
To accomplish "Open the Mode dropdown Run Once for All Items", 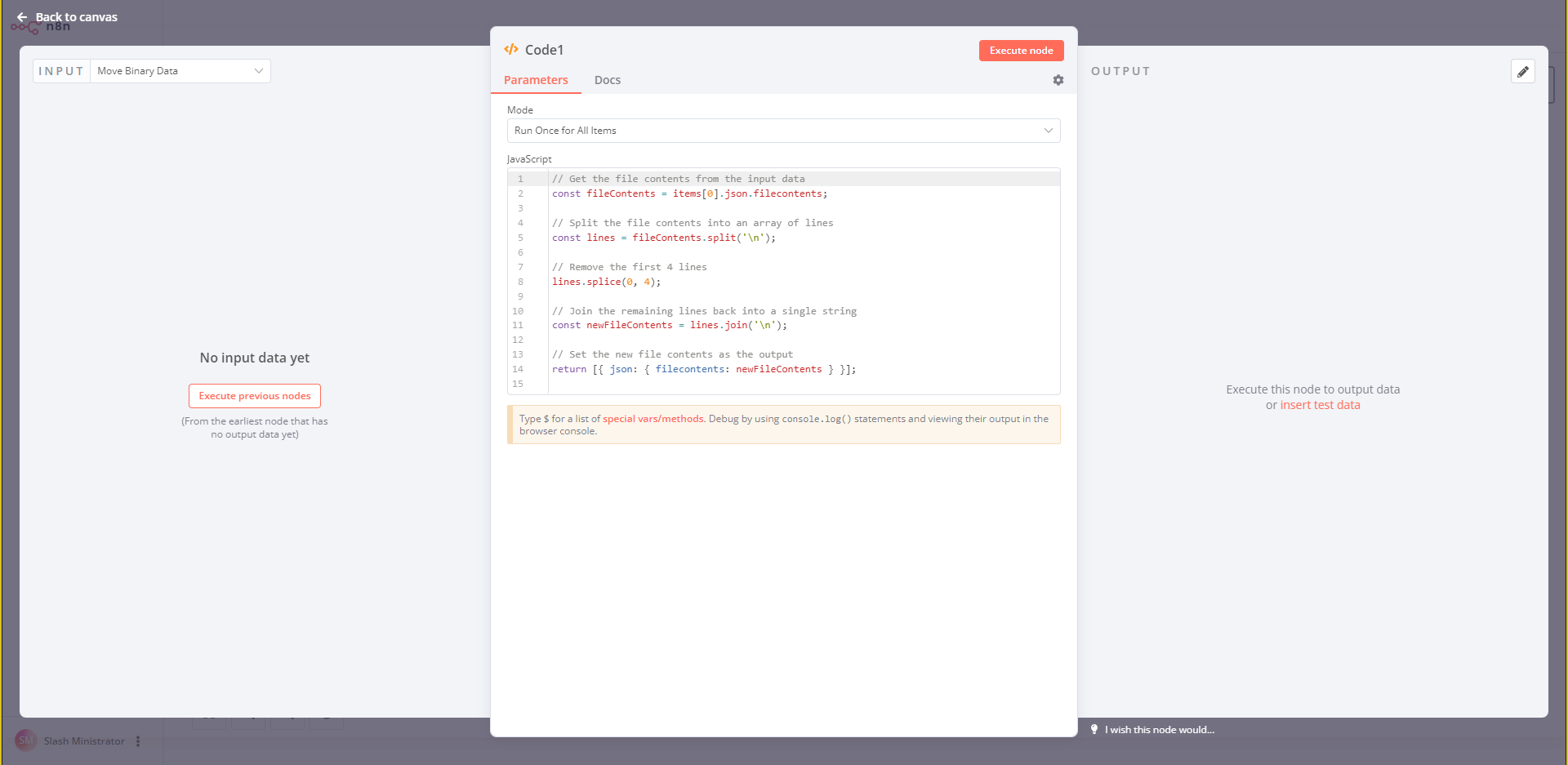I will [784, 131].
